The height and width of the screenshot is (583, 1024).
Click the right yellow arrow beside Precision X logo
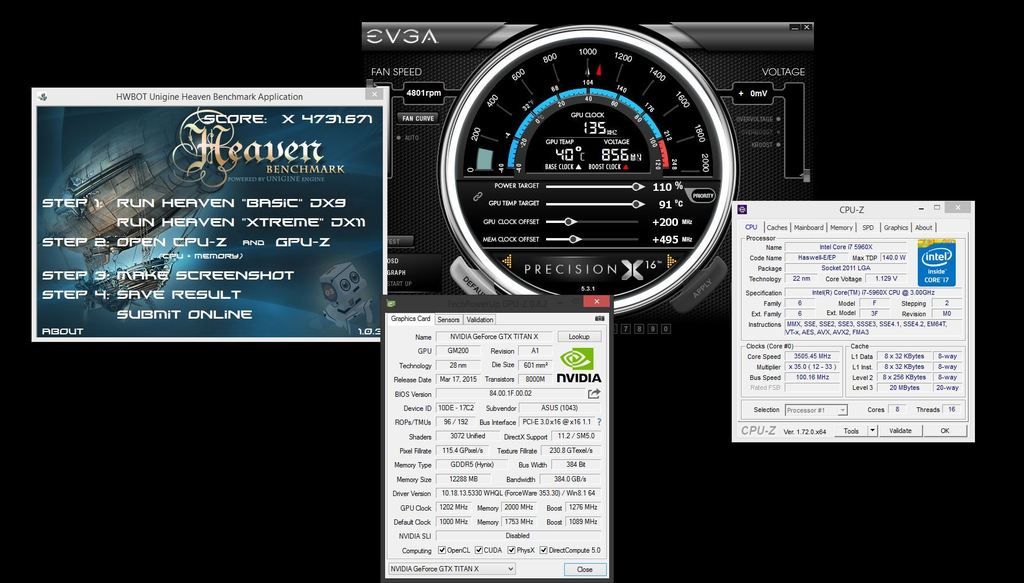tap(672, 262)
